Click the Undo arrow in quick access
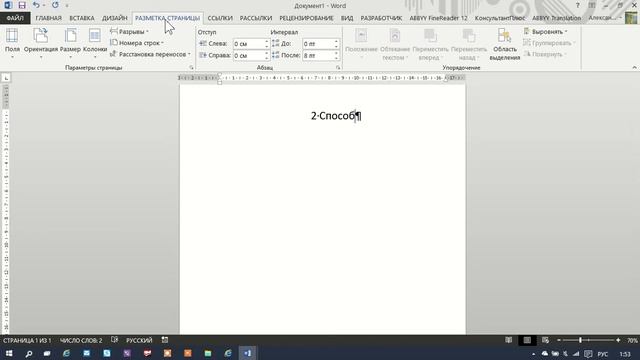The height and width of the screenshot is (360, 640). tap(36, 5)
